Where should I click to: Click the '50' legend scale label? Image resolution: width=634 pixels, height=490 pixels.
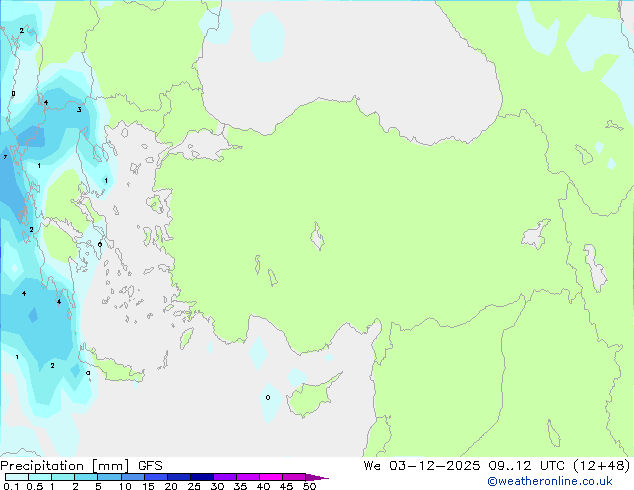point(309,486)
